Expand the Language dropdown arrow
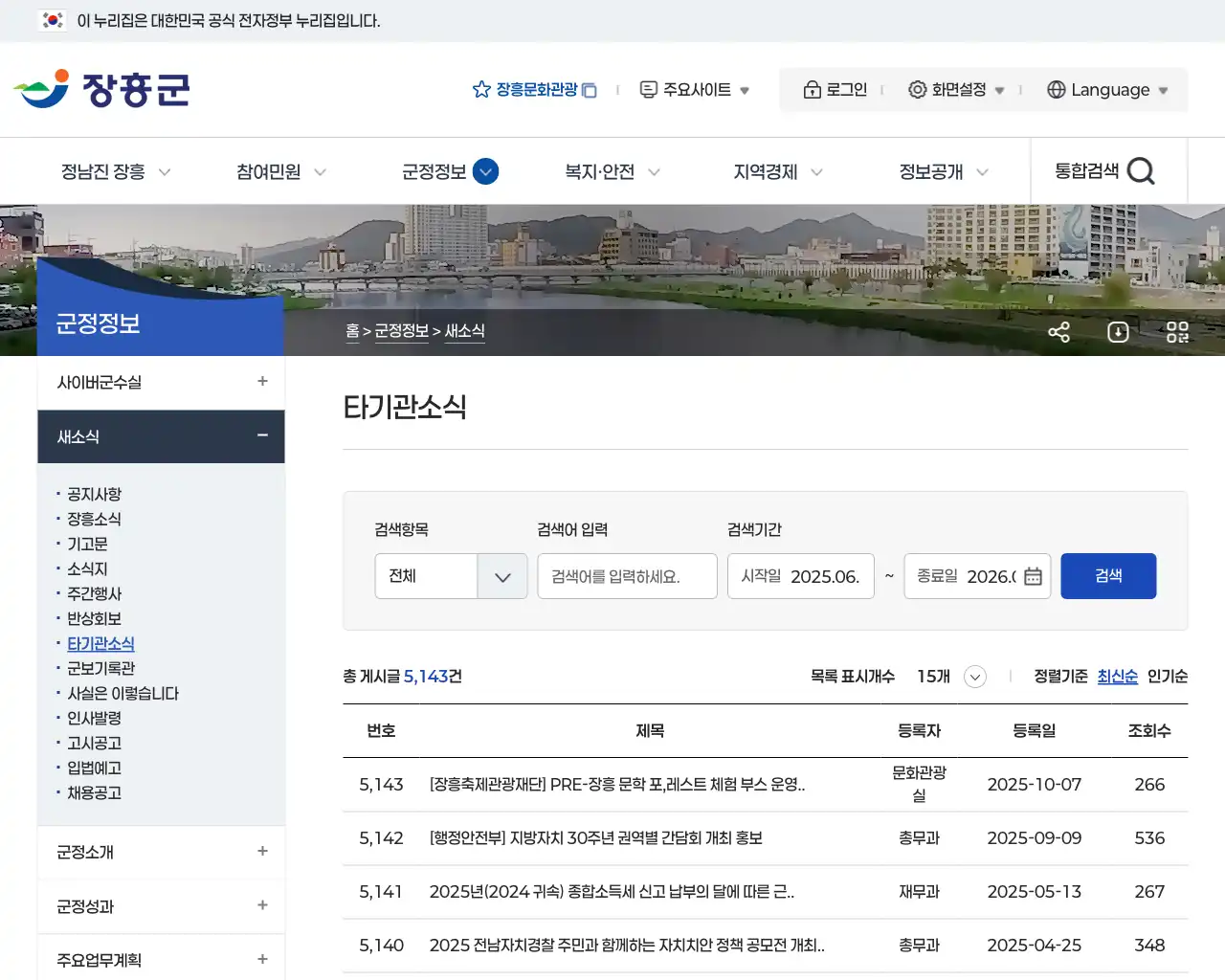 (1163, 90)
